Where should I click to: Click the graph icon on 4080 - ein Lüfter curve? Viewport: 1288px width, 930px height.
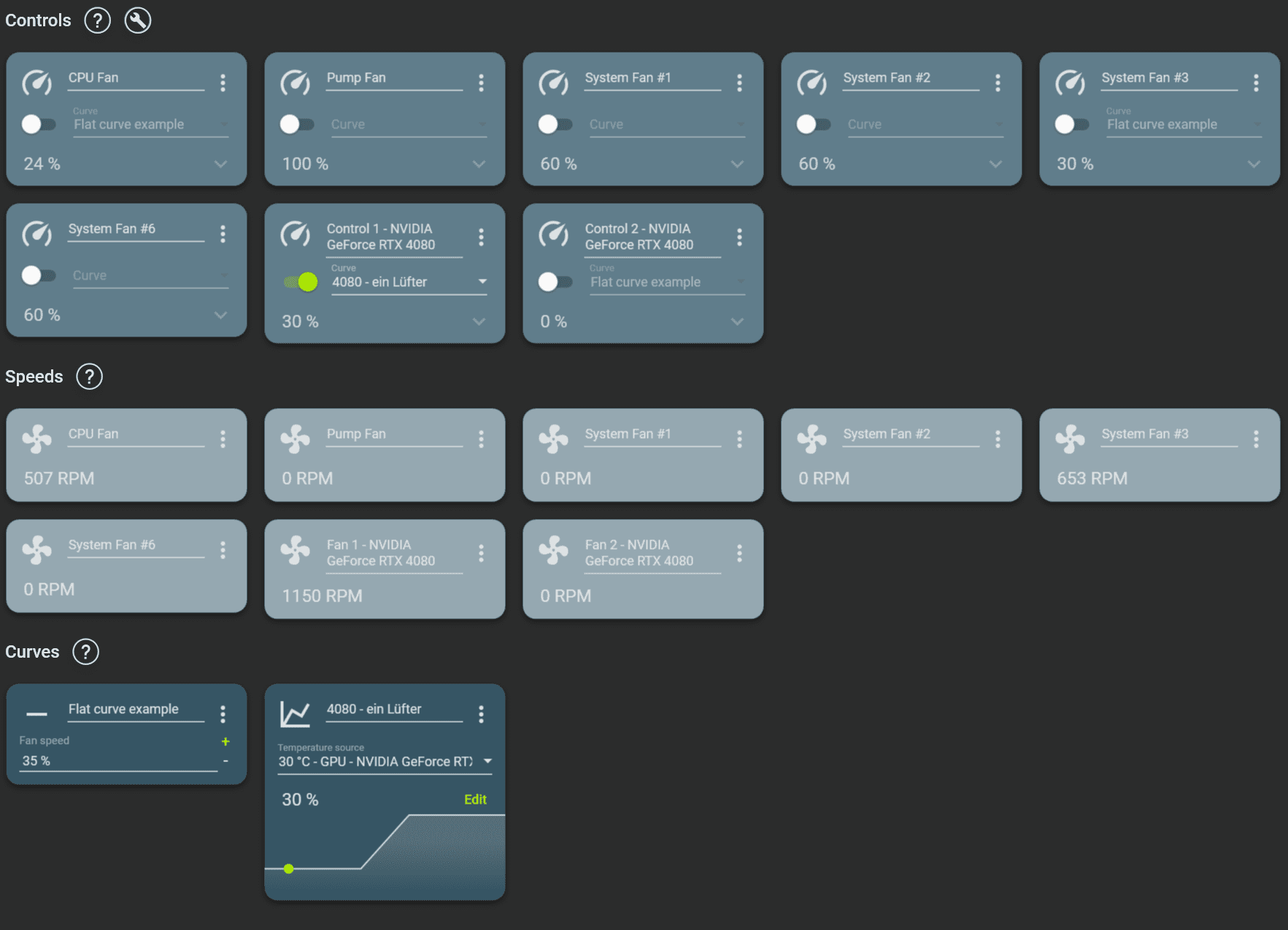pyautogui.click(x=295, y=714)
